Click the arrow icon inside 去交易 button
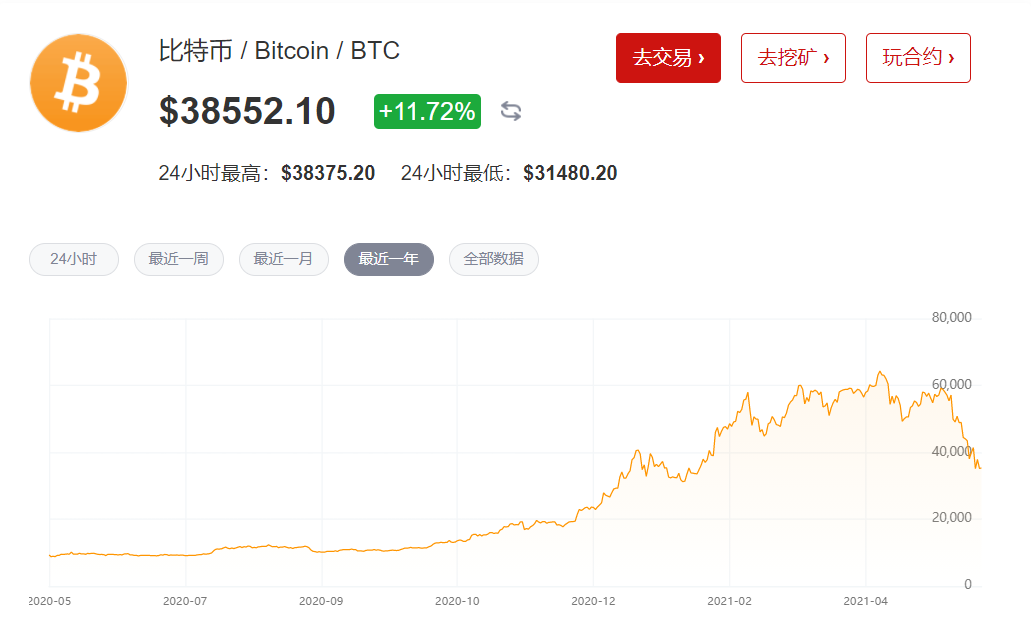 pos(699,58)
